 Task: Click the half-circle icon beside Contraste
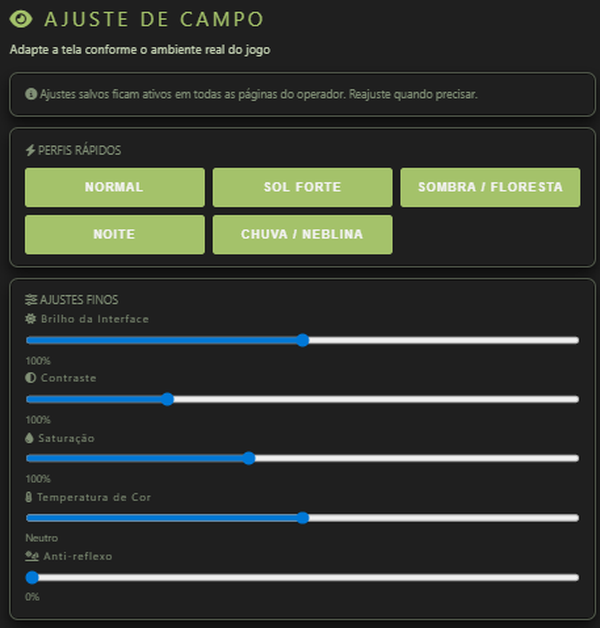point(30,378)
